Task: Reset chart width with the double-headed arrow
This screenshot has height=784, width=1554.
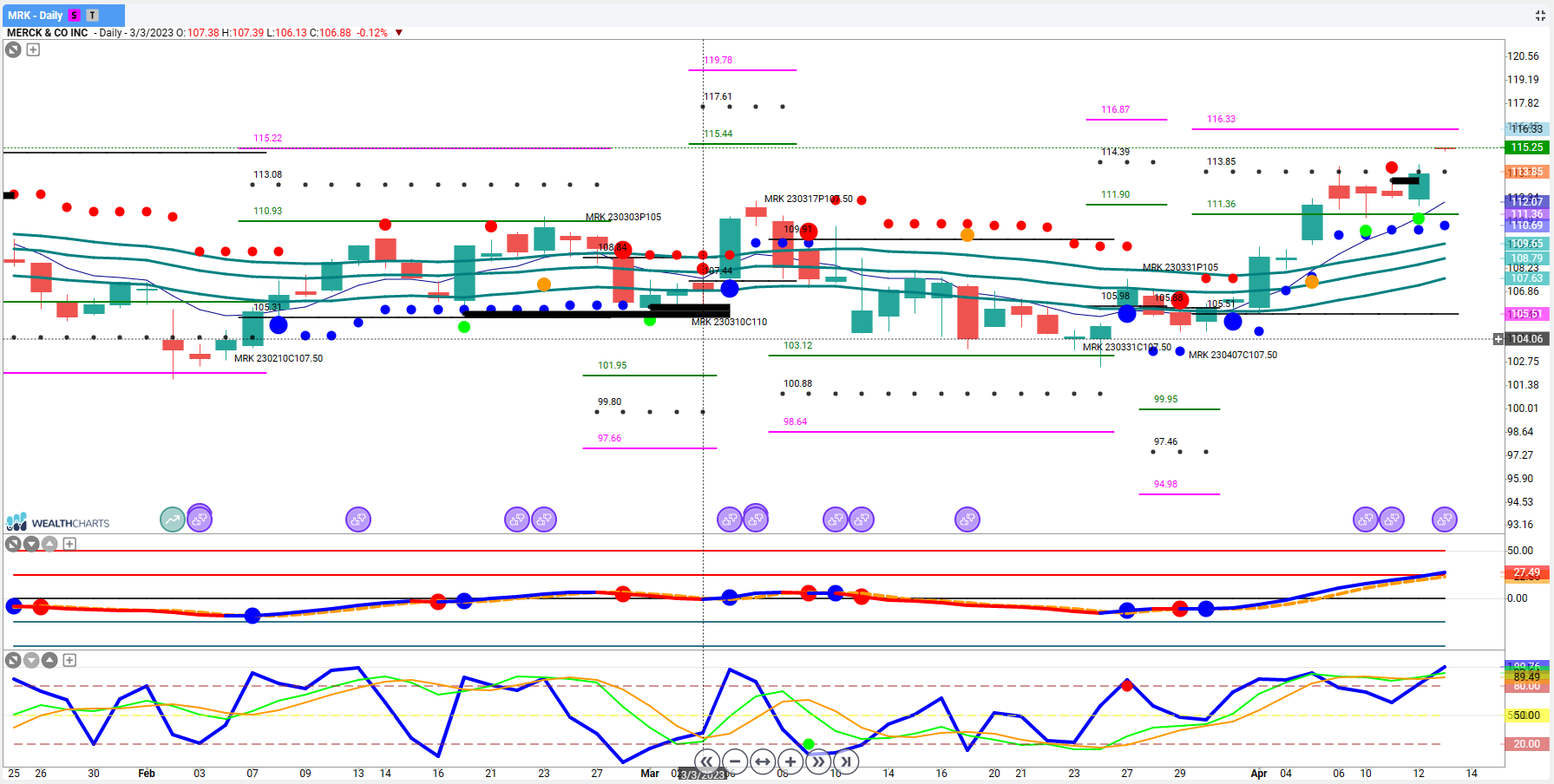Action: pyautogui.click(x=763, y=761)
